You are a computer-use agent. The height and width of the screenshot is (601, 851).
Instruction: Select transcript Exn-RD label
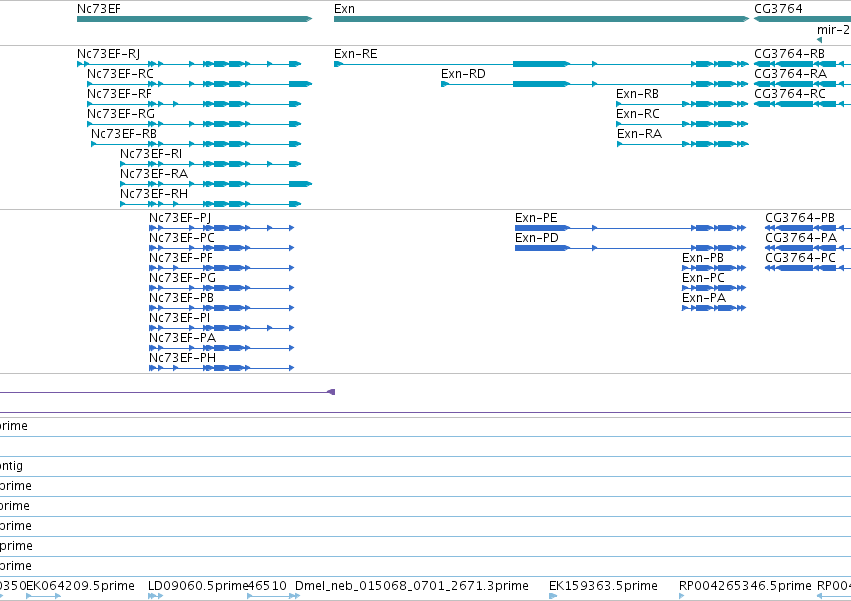pos(463,74)
